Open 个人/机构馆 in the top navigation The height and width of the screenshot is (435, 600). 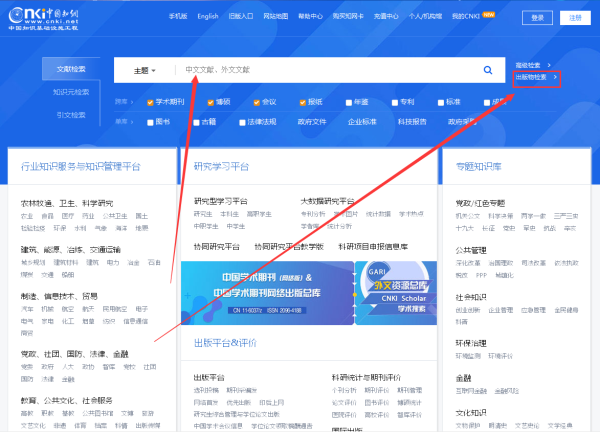tap(425, 16)
